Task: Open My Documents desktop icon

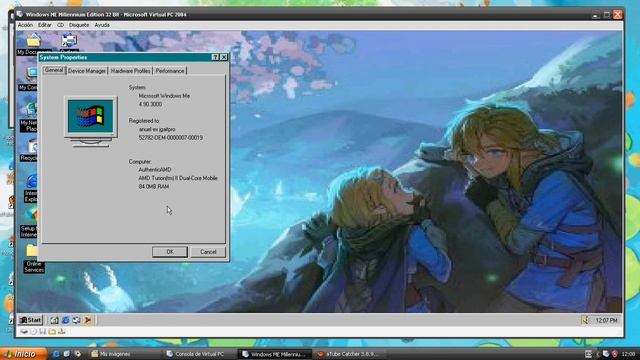Action: [x=33, y=43]
